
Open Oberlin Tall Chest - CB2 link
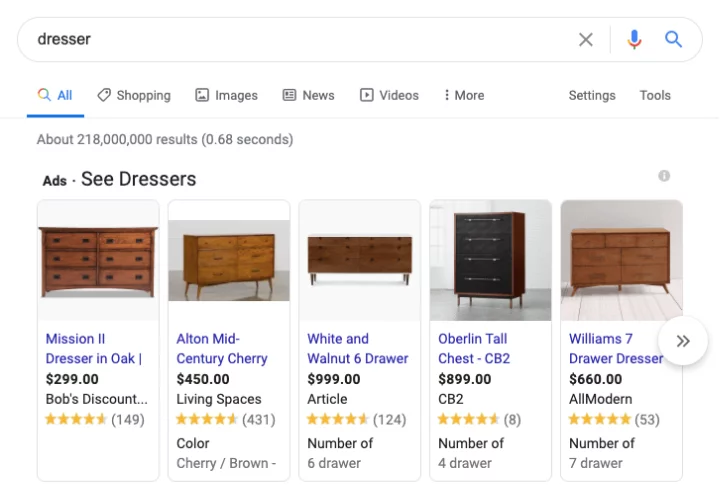(x=474, y=349)
